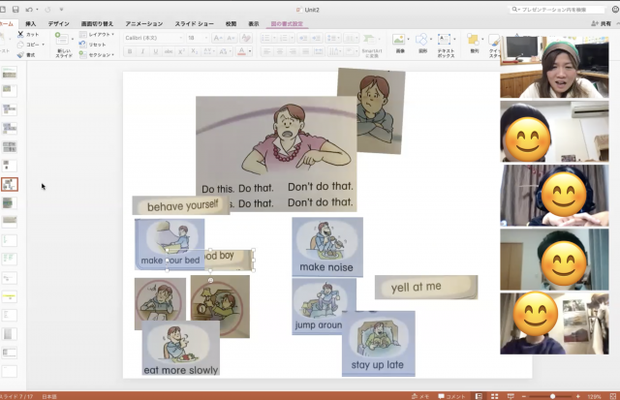
Task: Toggle superscript X² formatting
Action: (181, 51)
